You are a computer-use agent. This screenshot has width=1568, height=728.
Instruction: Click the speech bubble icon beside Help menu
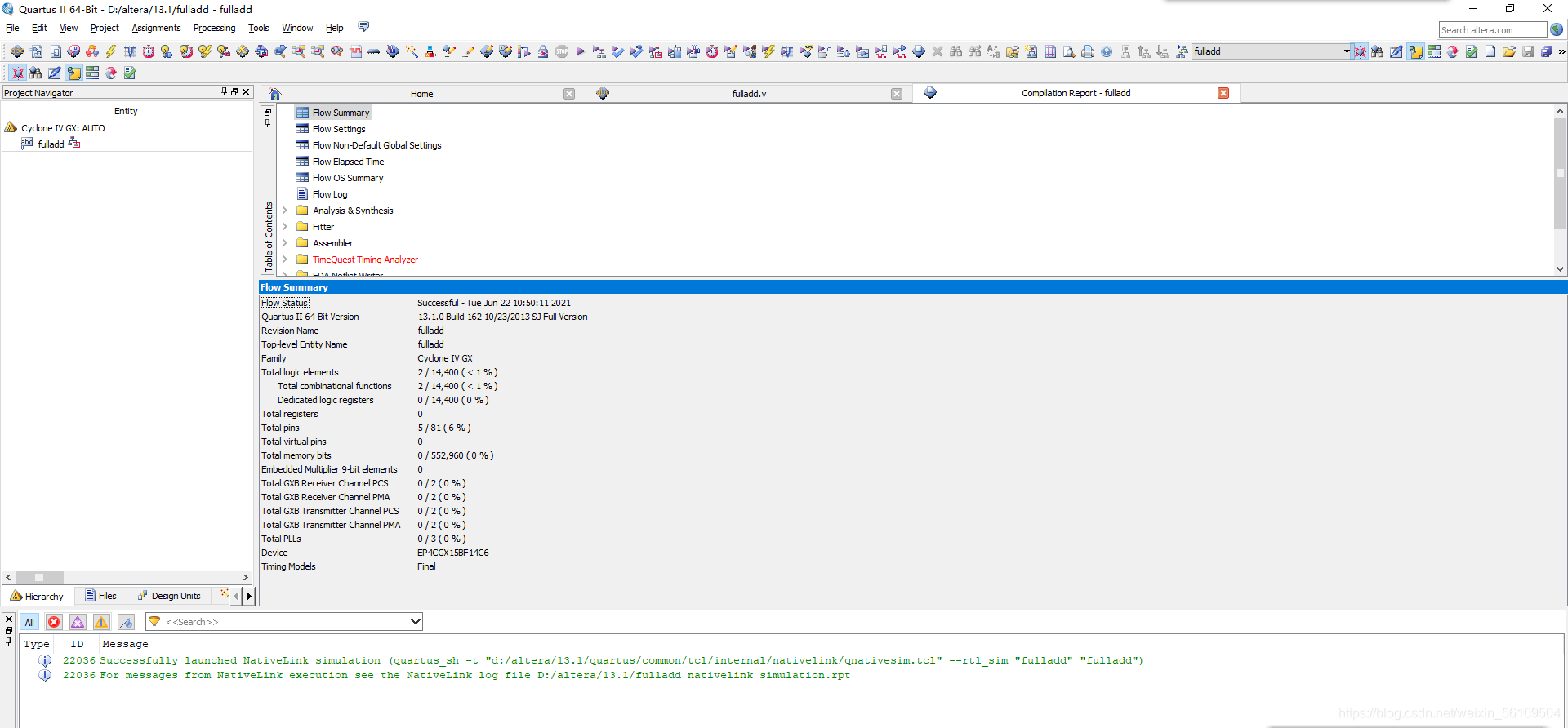coord(364,27)
